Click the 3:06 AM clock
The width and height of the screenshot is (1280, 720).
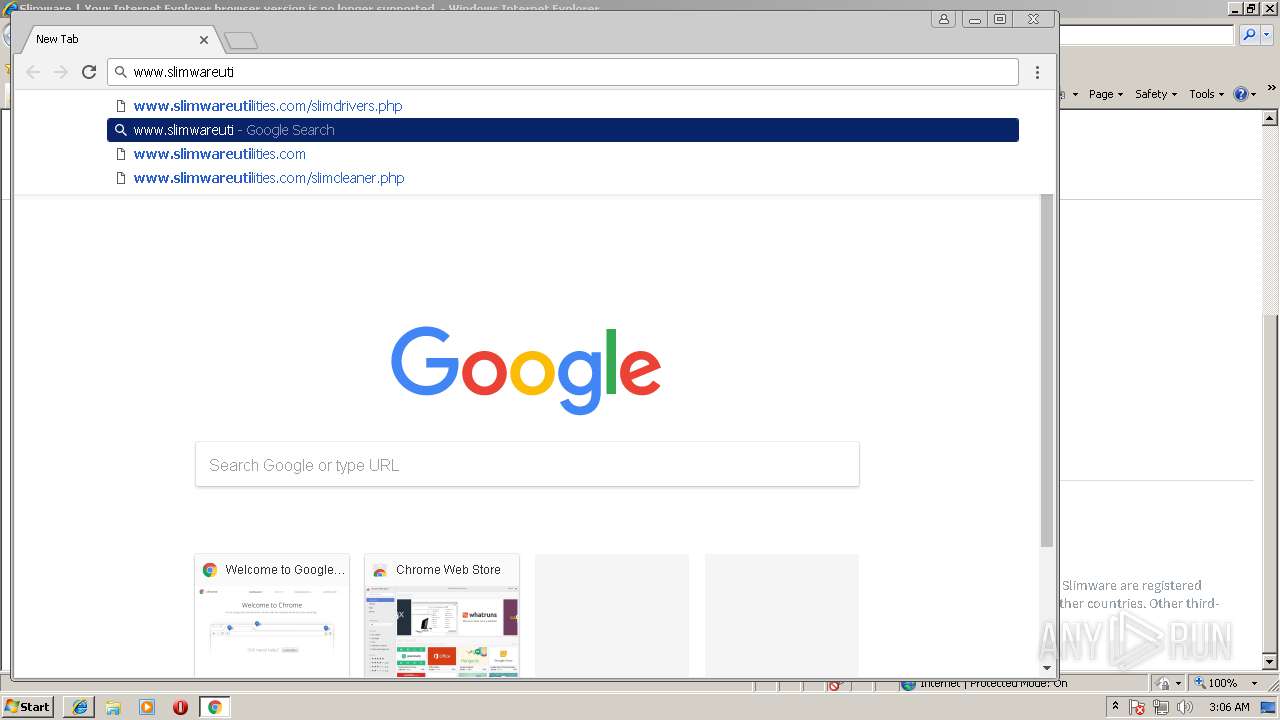[x=1229, y=707]
